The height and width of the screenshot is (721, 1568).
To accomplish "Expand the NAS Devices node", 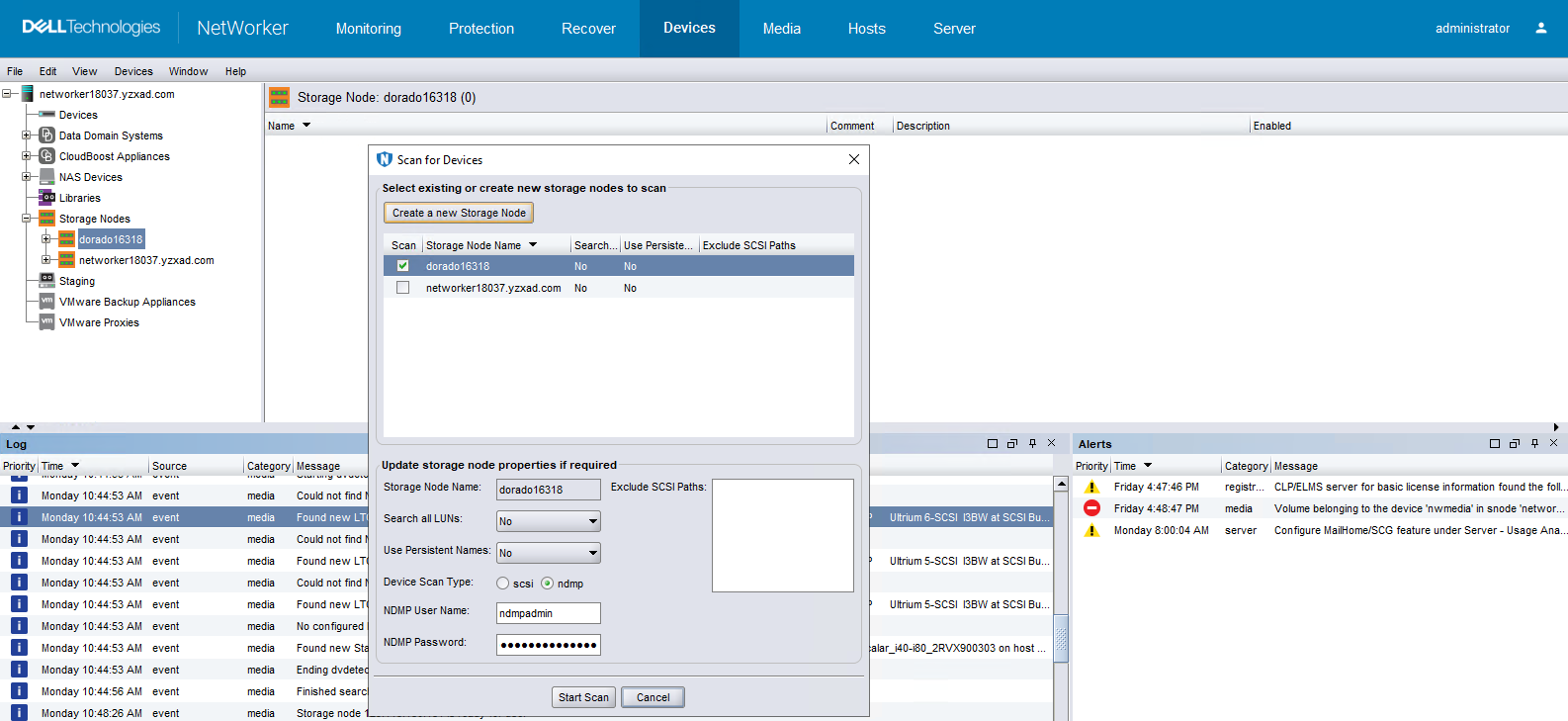I will click(27, 177).
